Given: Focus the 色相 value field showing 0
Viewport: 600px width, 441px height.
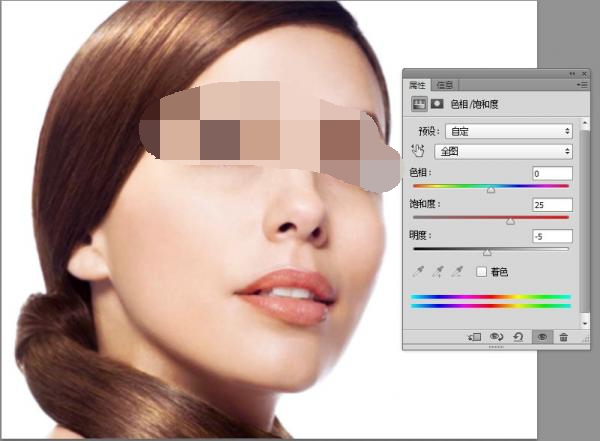Looking at the screenshot, I should (552, 173).
